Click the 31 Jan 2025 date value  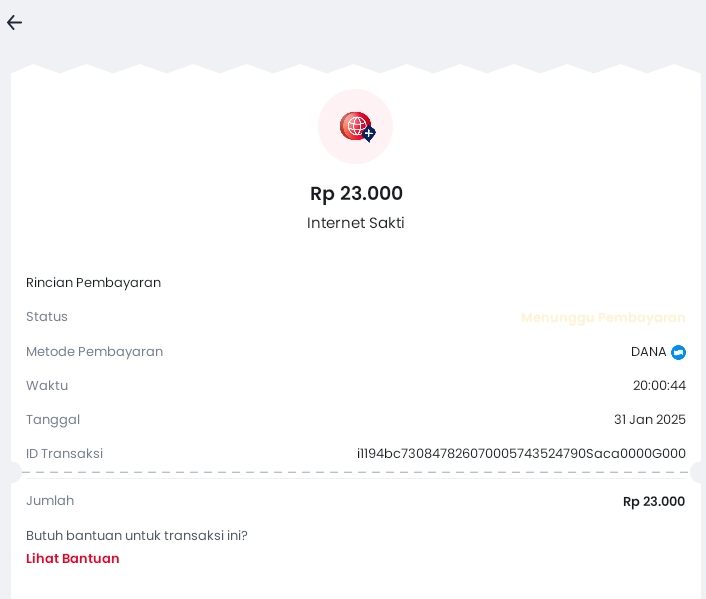(650, 419)
